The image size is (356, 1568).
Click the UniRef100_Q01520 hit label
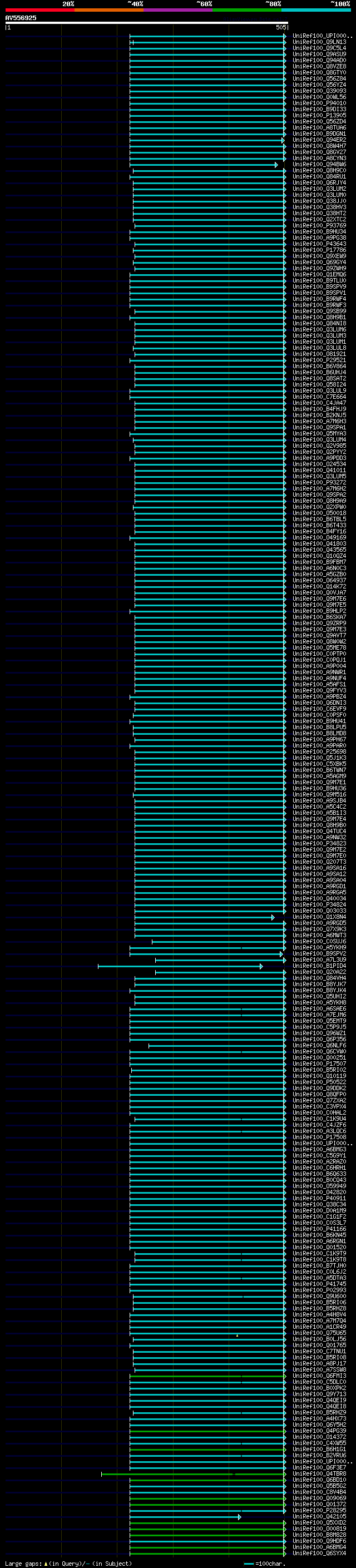(x=319, y=1247)
